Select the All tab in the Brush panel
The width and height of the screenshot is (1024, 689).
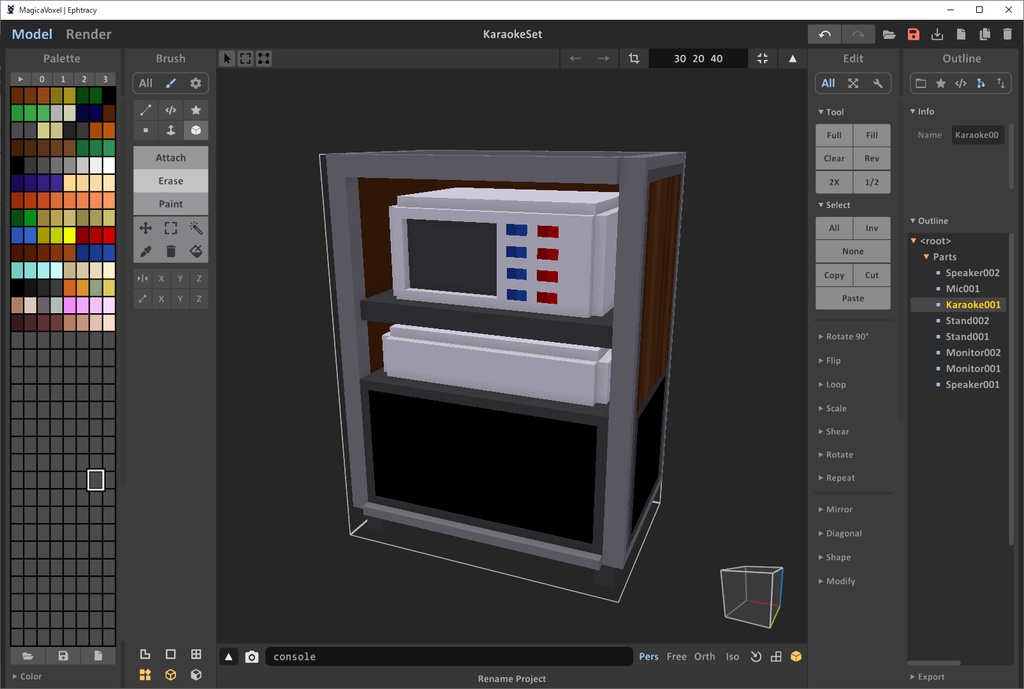tap(146, 83)
